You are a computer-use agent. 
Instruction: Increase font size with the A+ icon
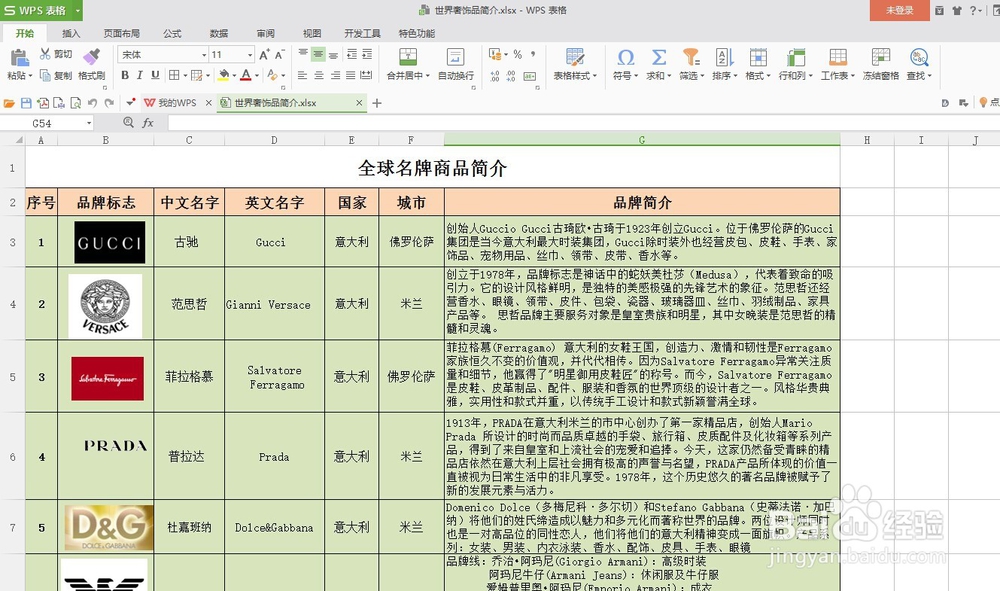tap(264, 55)
